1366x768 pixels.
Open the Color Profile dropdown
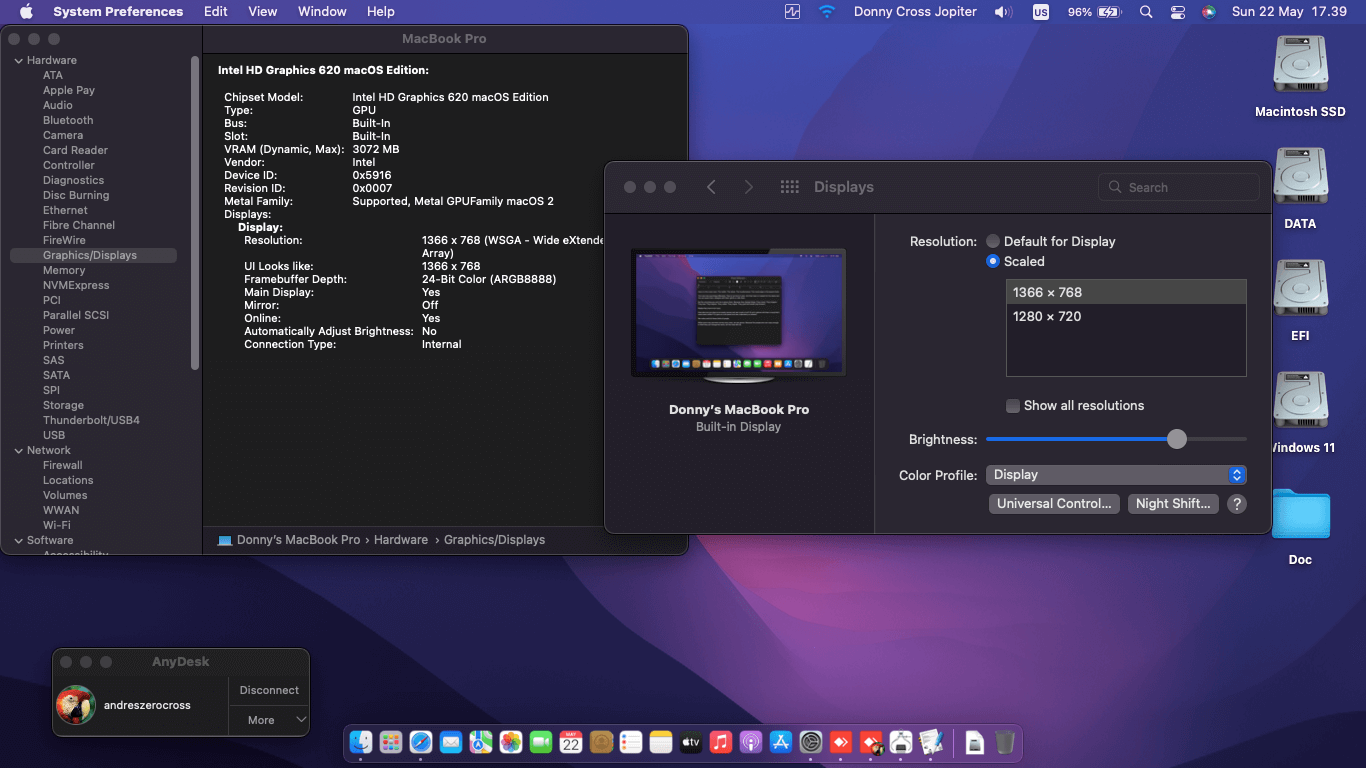tap(1115, 475)
